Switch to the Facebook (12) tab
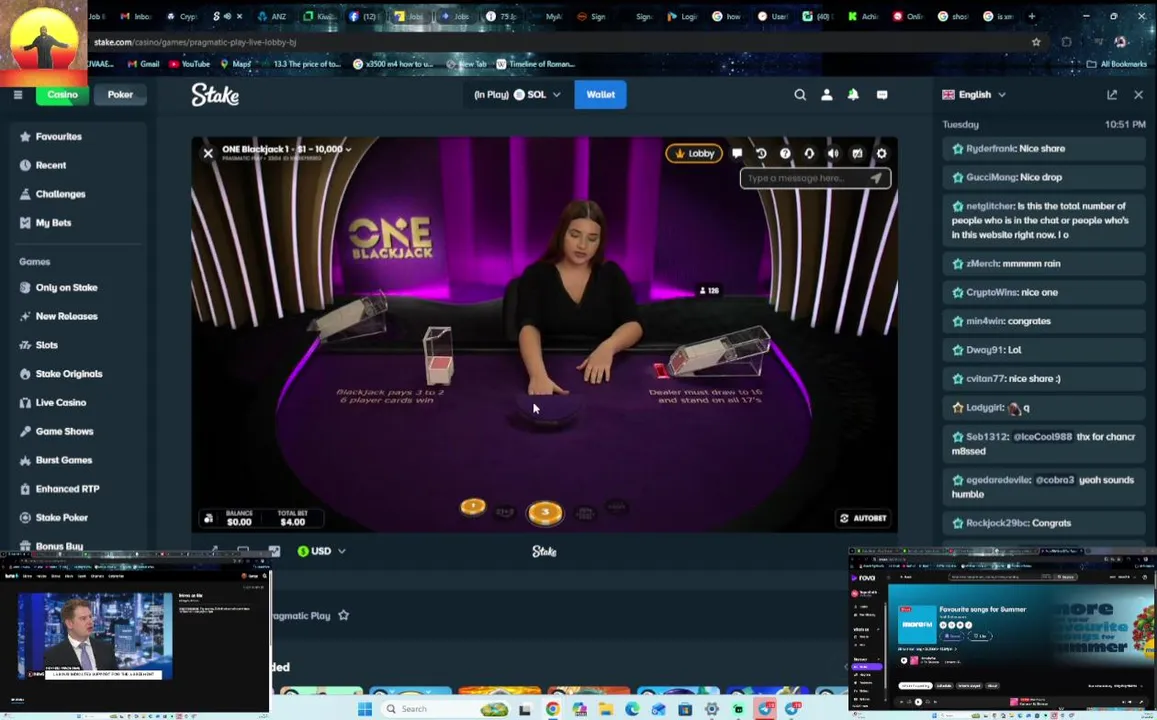The height and width of the screenshot is (720, 1157). coord(364,16)
